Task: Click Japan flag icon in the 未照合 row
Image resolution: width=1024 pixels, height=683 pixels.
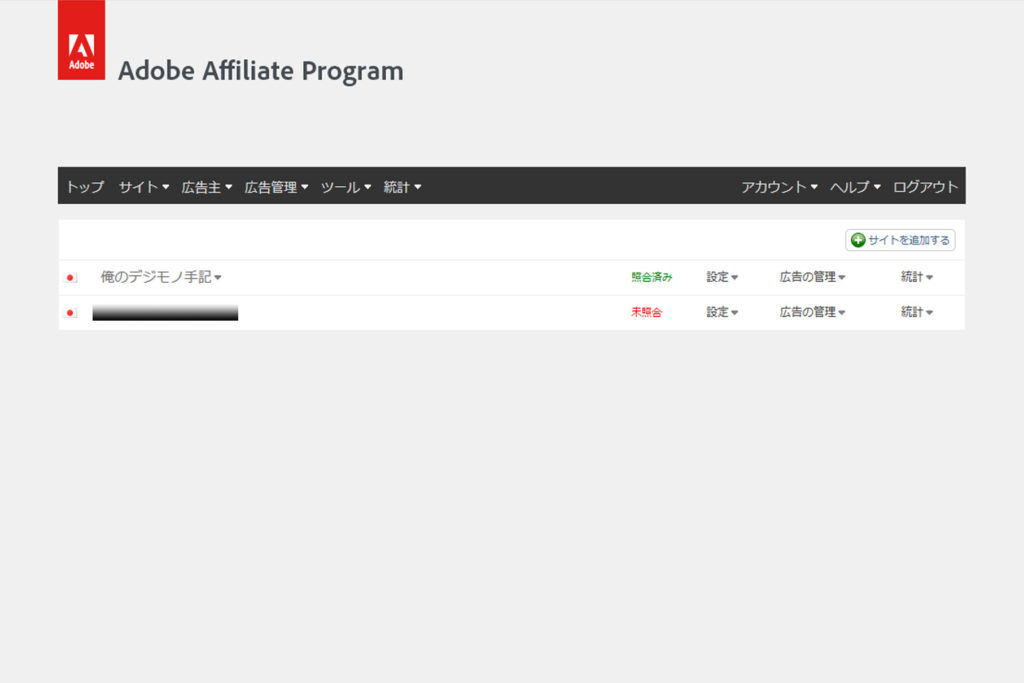Action: tap(71, 313)
